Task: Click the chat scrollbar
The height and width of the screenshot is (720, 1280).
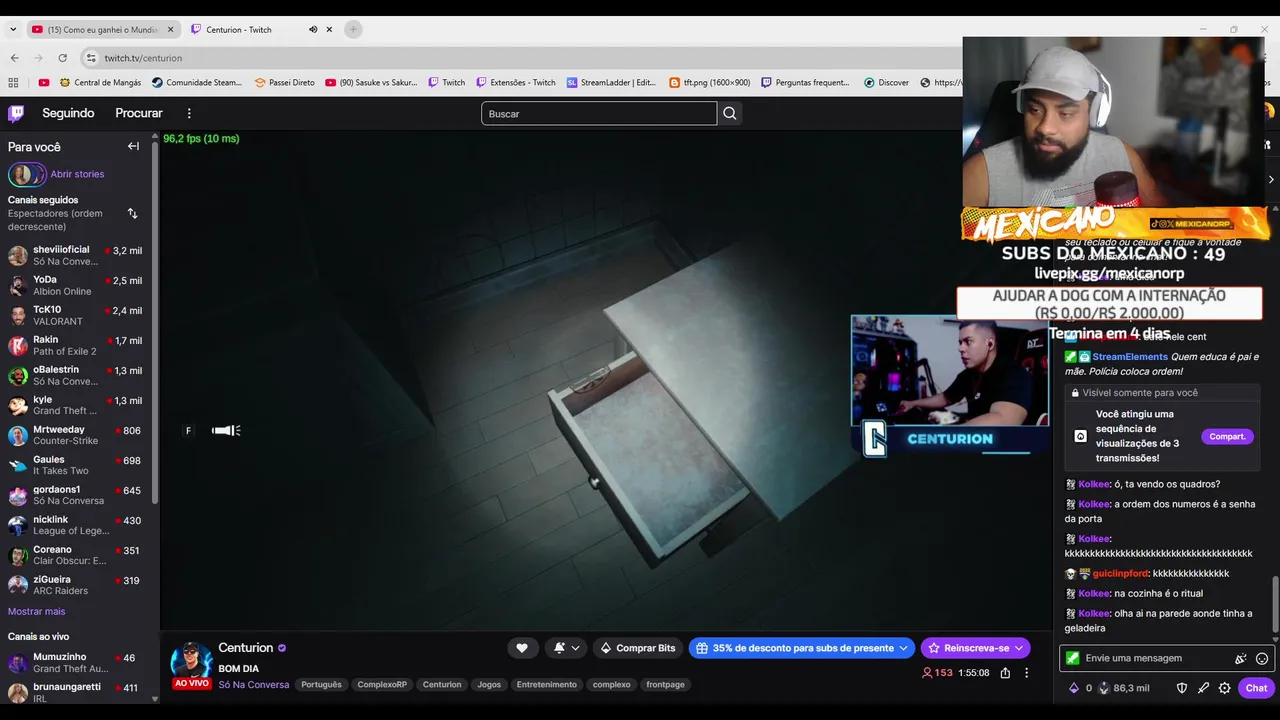Action: [1274, 605]
